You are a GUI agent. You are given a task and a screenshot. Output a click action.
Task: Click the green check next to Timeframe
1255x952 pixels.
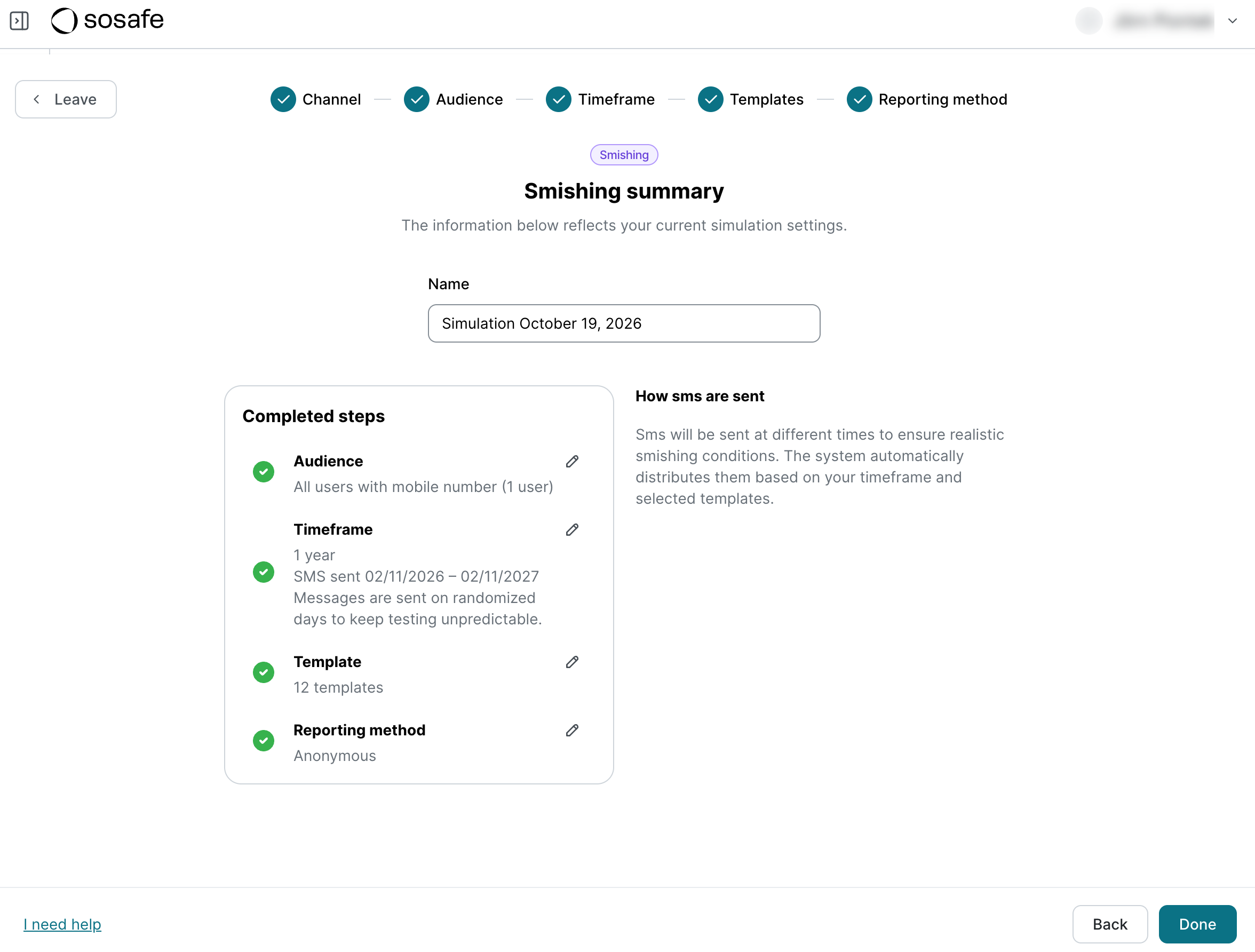[x=263, y=572]
